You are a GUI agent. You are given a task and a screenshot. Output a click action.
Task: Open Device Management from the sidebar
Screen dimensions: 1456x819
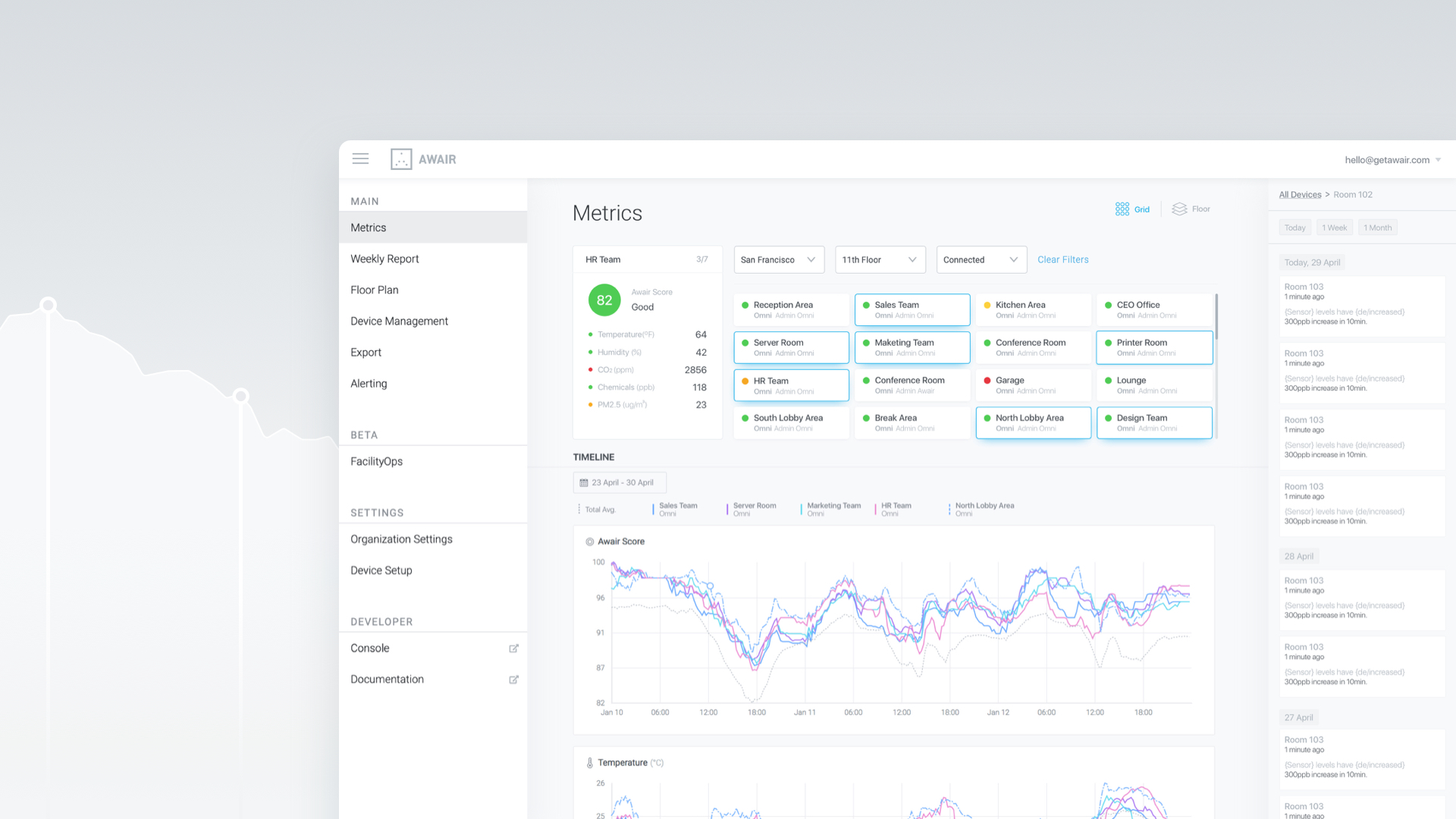tap(399, 321)
